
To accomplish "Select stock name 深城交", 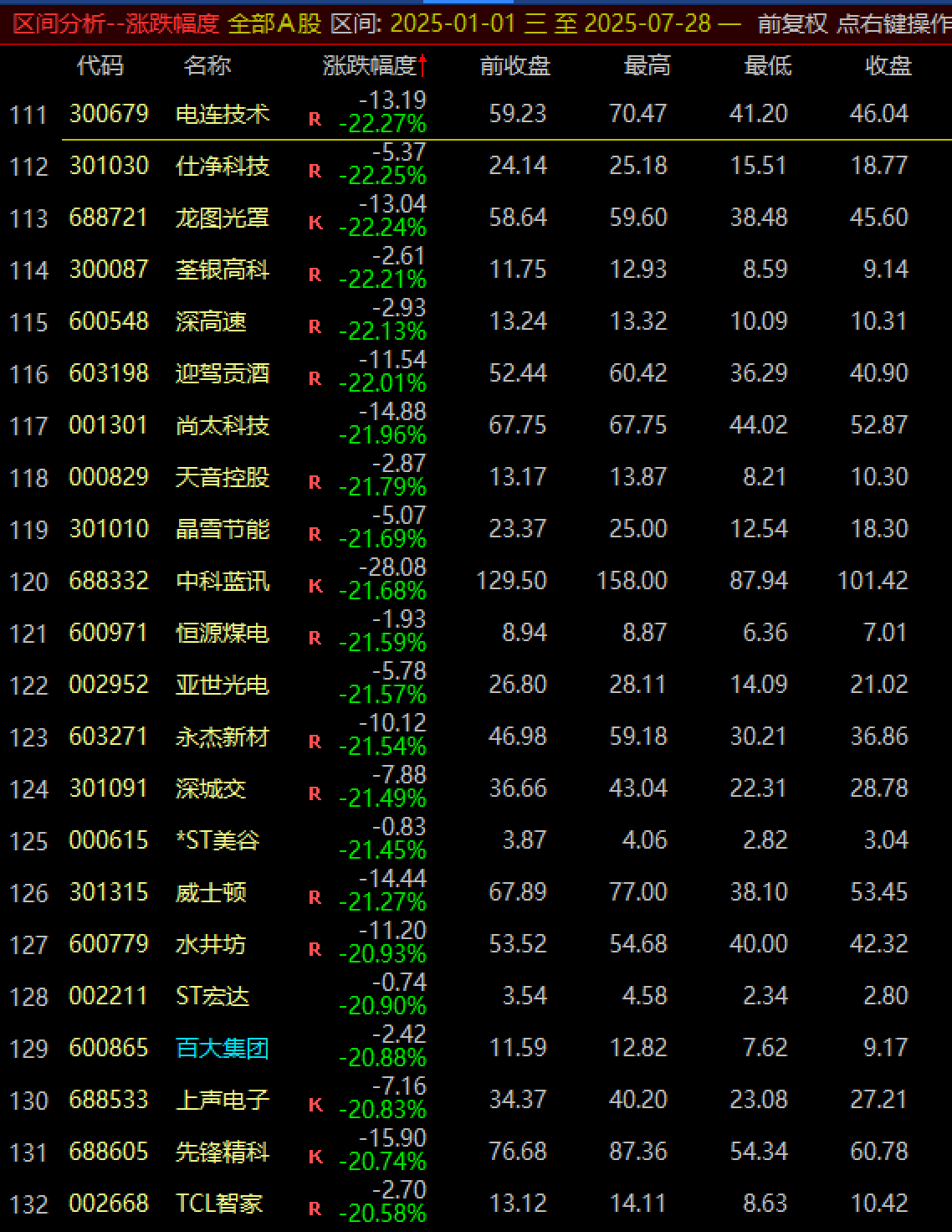I will click(x=211, y=788).
